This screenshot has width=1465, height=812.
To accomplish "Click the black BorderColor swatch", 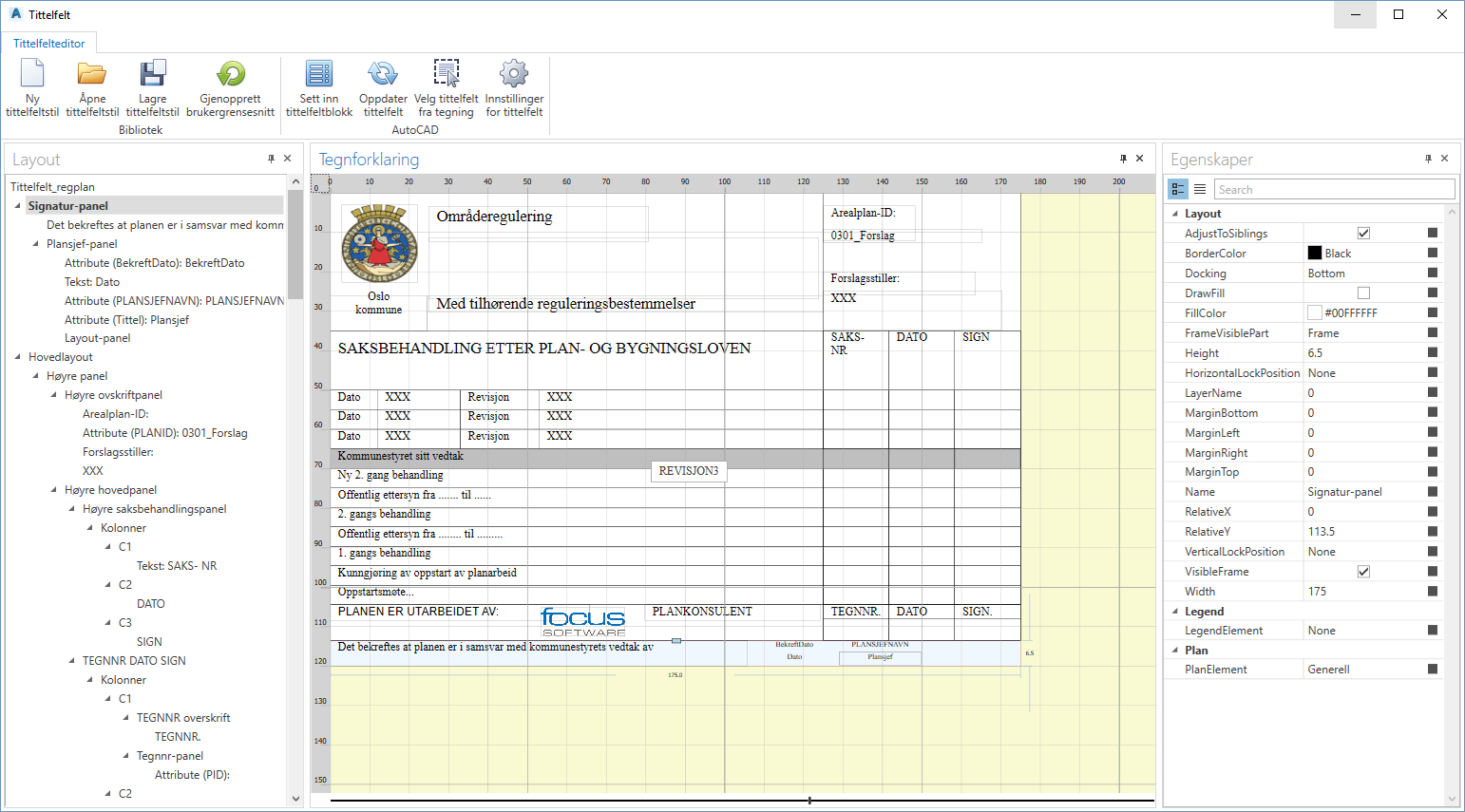I will 1315,254.
